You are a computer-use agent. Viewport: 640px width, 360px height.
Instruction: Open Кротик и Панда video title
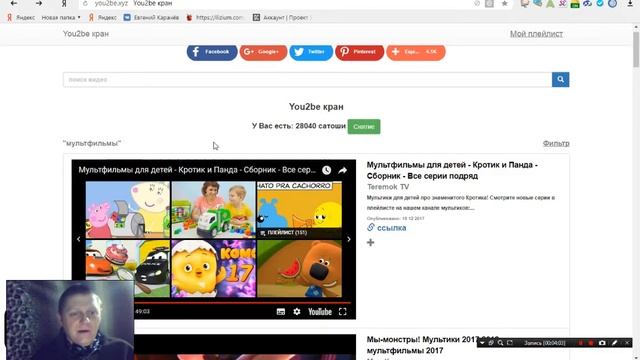pyautogui.click(x=452, y=170)
